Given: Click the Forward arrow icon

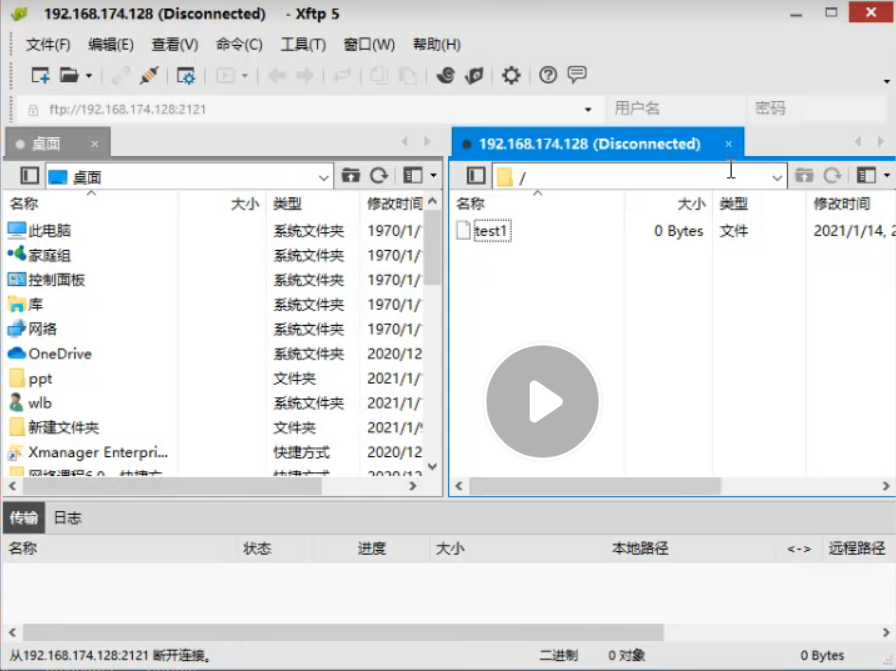Looking at the screenshot, I should tap(304, 75).
